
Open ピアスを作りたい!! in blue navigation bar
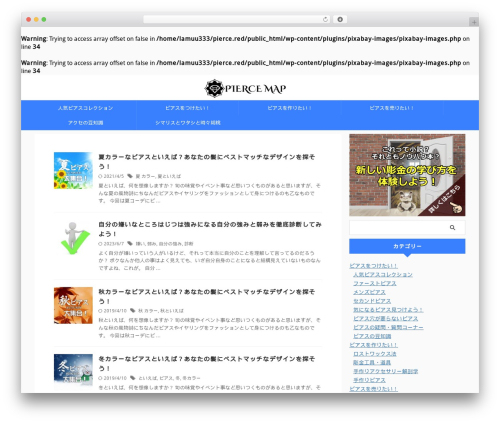(289, 108)
